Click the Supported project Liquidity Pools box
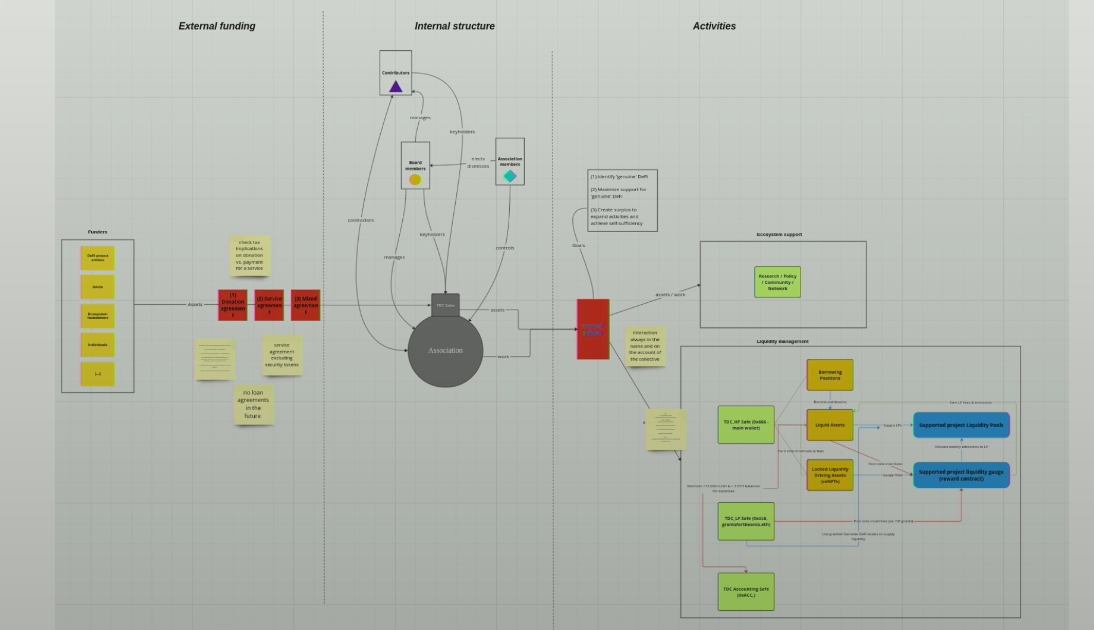Image resolution: width=1094 pixels, height=630 pixels. point(961,425)
